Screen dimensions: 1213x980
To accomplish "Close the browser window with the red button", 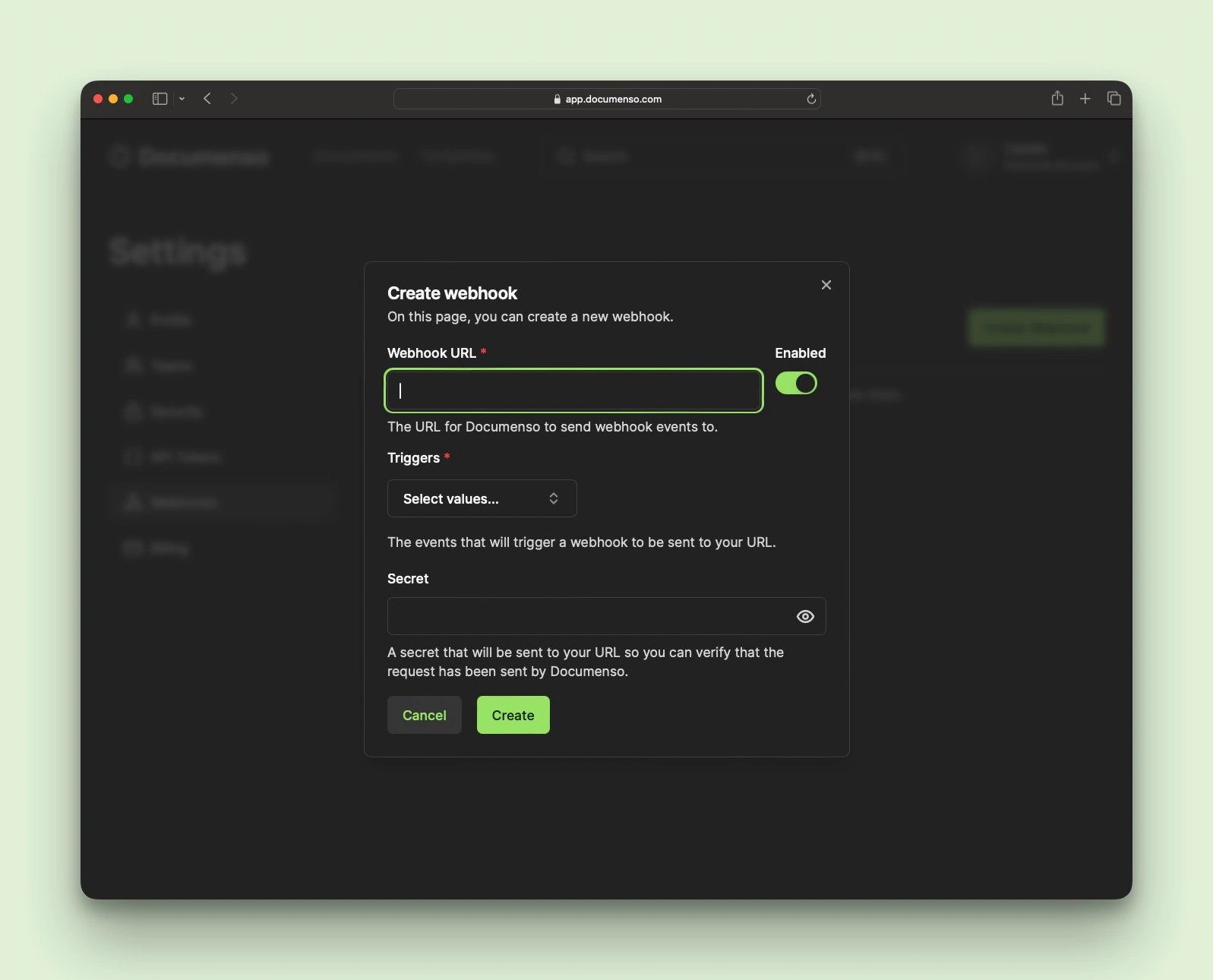I will pos(98,99).
